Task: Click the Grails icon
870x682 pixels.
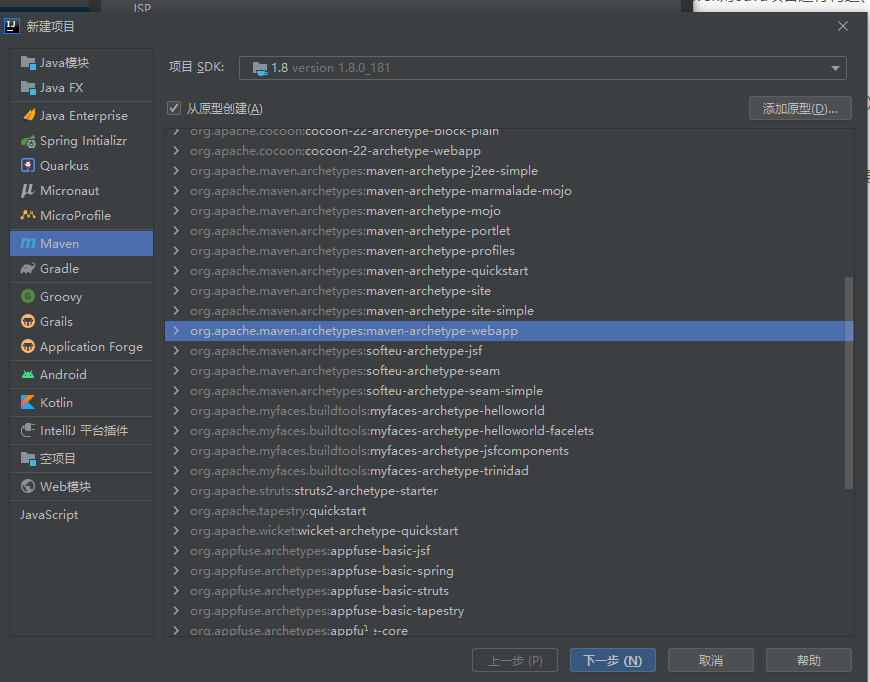Action: pyautogui.click(x=28, y=321)
